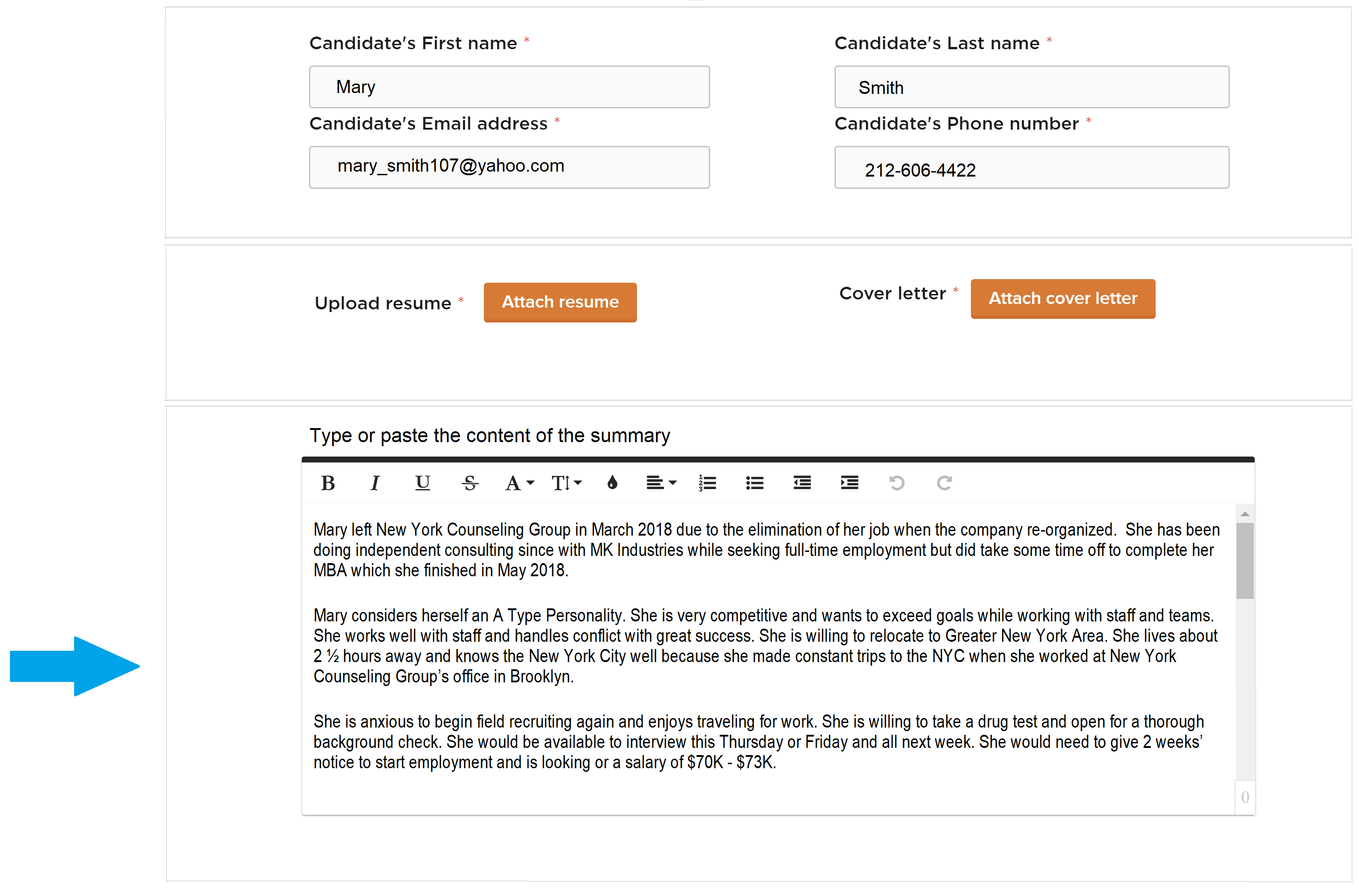
Task: Open the font family dropdown
Action: point(519,483)
